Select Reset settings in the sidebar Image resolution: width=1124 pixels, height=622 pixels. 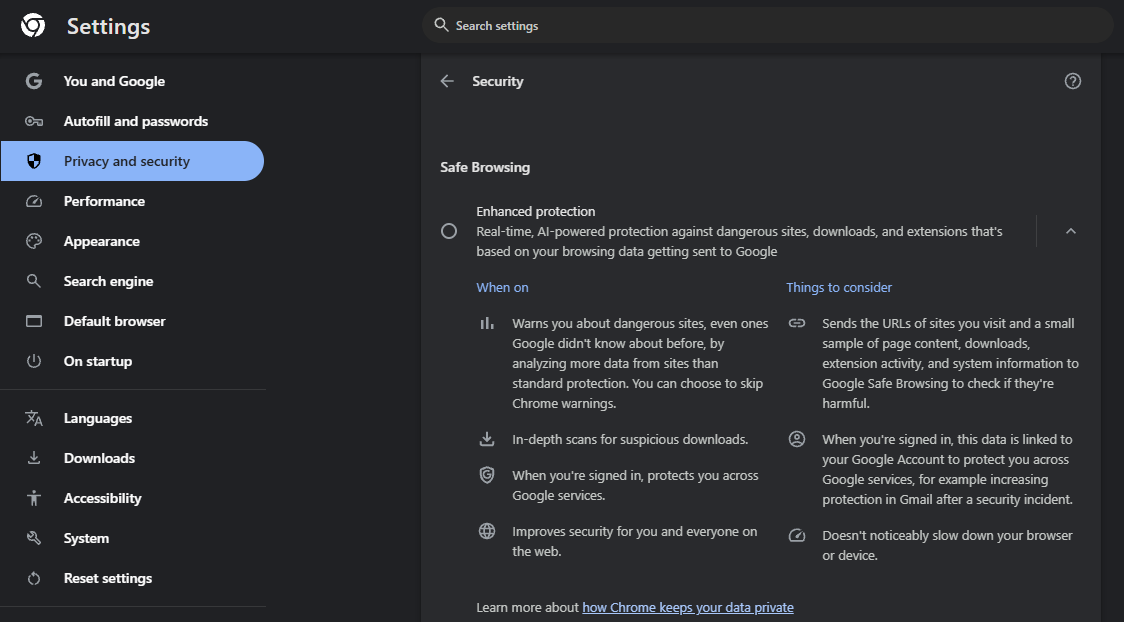coord(108,578)
